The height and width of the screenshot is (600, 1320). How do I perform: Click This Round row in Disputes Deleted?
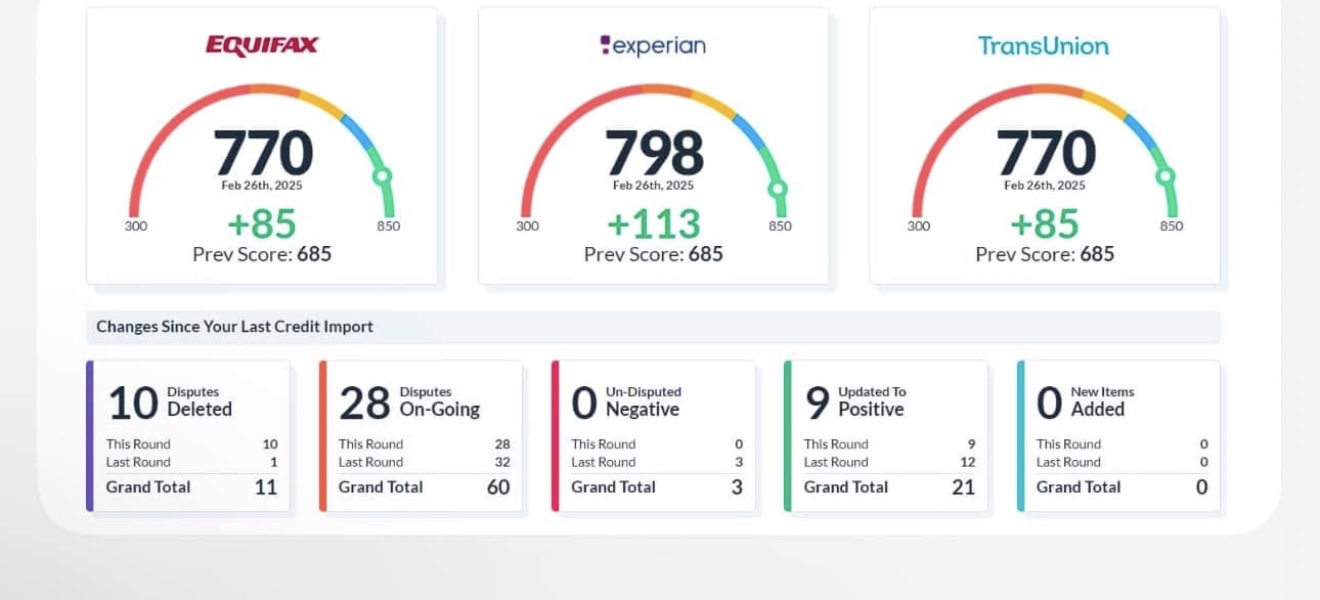click(191, 444)
